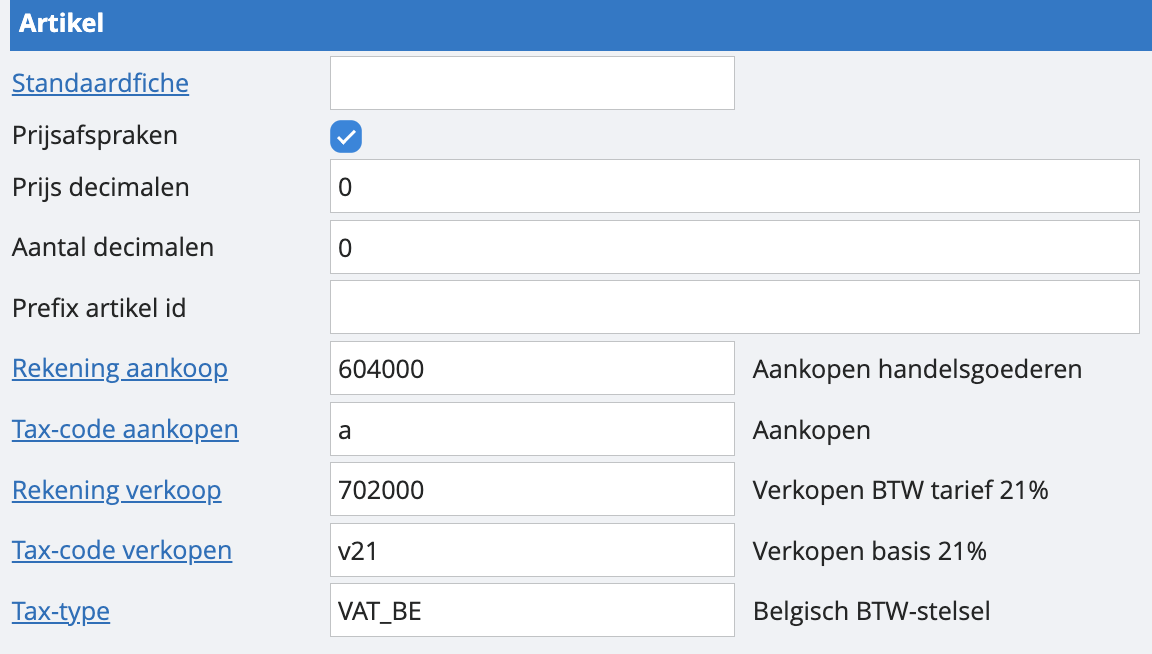The width and height of the screenshot is (1152, 654).
Task: Select the Aantal decimalen input field
Action: (734, 247)
